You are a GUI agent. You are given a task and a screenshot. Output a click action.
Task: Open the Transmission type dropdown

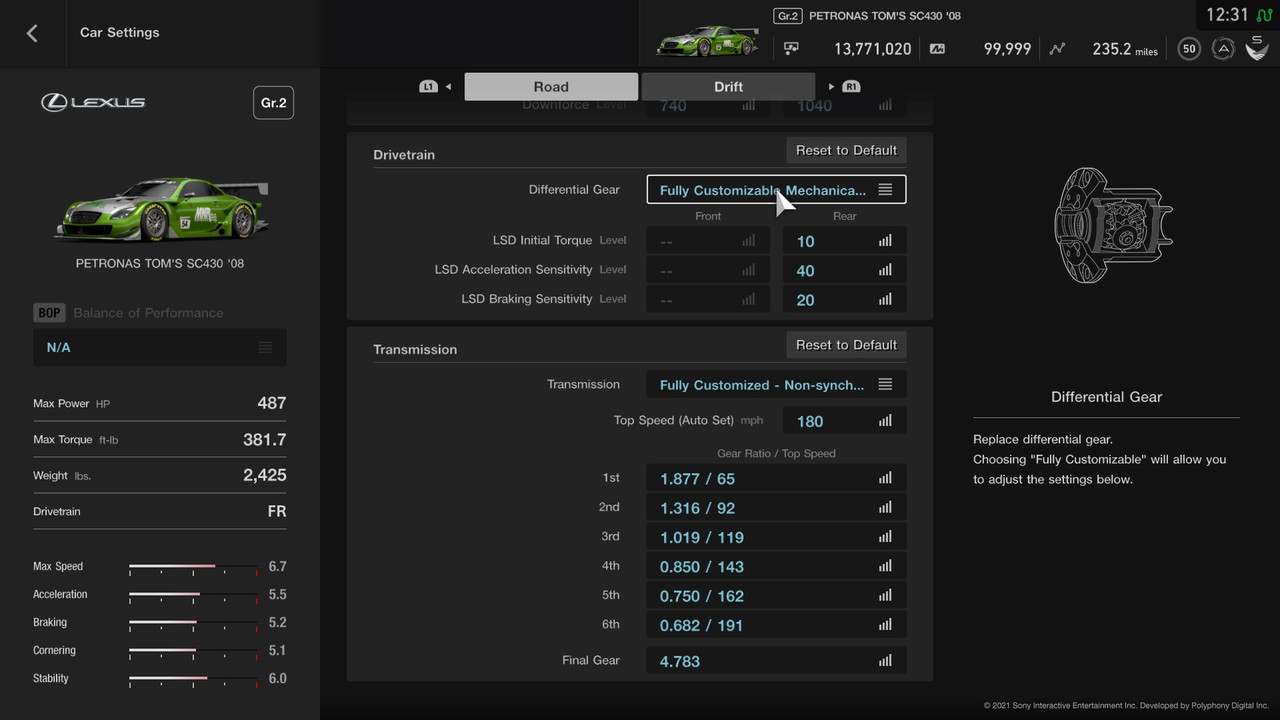(x=776, y=385)
